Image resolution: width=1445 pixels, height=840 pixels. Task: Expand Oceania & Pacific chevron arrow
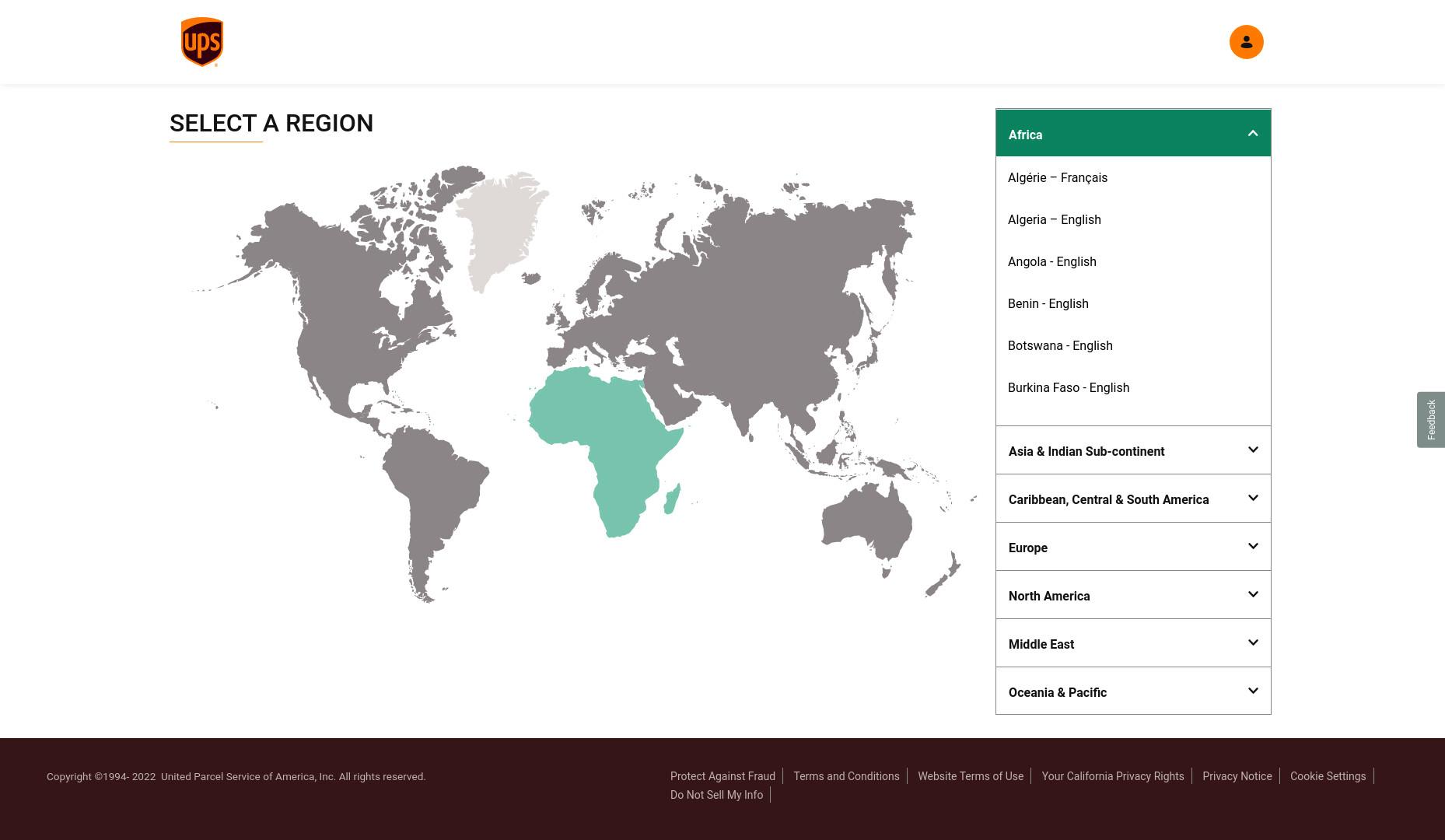coord(1252,691)
